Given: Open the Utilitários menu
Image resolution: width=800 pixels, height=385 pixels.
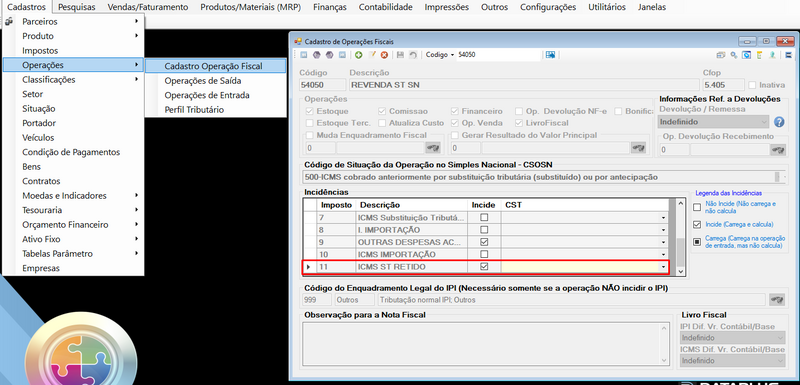Looking at the screenshot, I should pyautogui.click(x=607, y=7).
